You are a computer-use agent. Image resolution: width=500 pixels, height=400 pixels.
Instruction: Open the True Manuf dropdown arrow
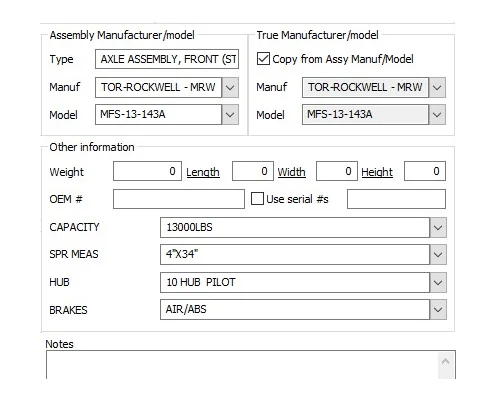(x=437, y=88)
